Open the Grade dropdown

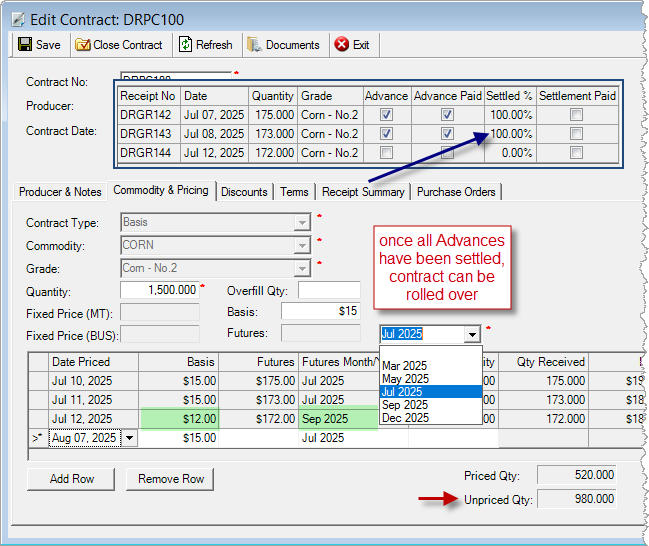(302, 269)
